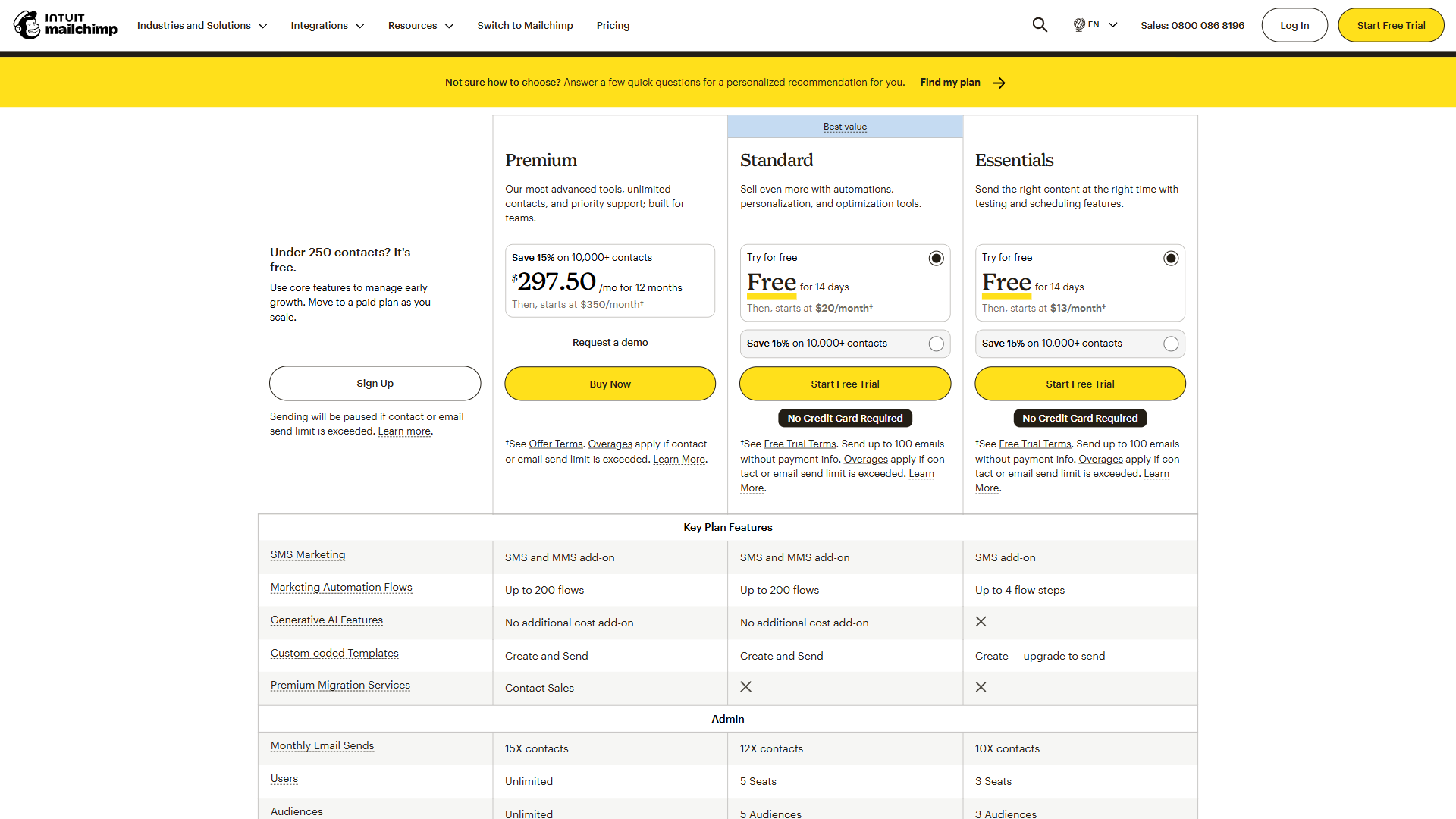Open the EN language dropdown chevron
1456x819 pixels.
(1113, 25)
